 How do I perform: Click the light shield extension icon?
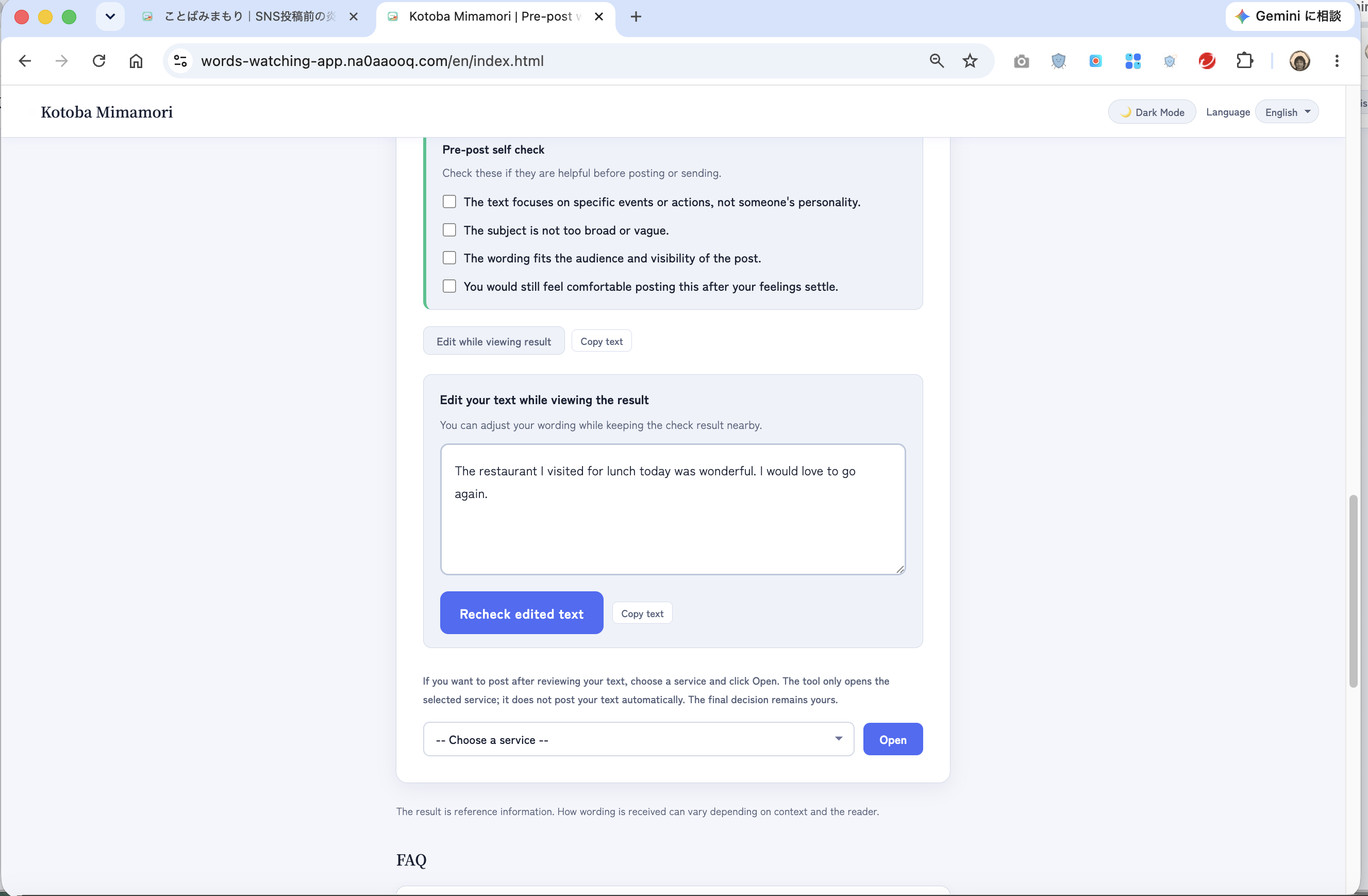pyautogui.click(x=1170, y=61)
